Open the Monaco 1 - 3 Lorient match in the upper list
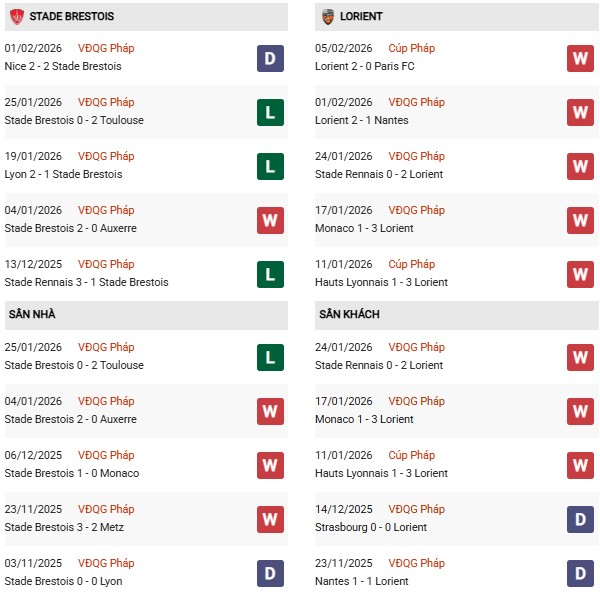The width and height of the screenshot is (600, 593). point(364,228)
